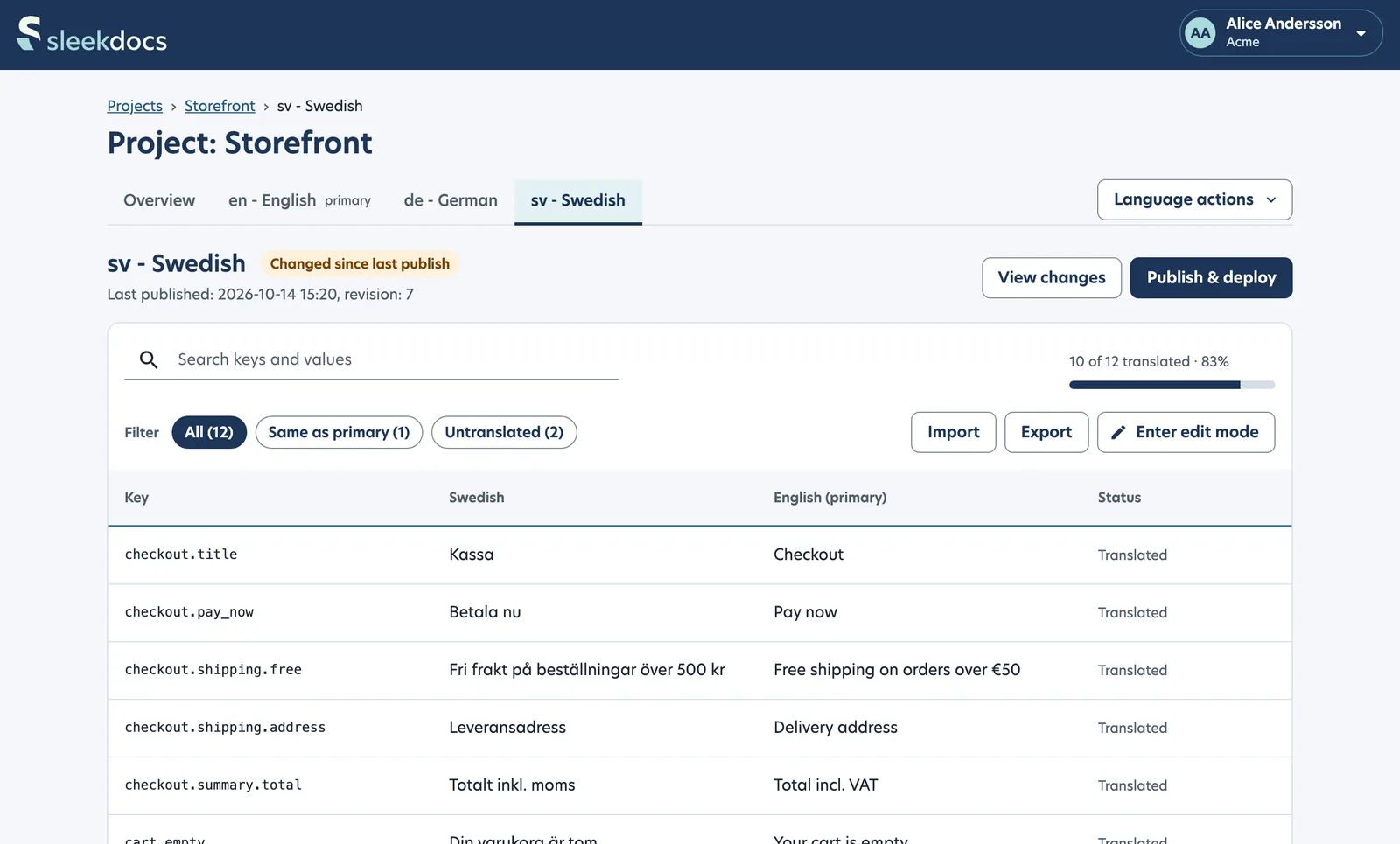Image resolution: width=1400 pixels, height=844 pixels.
Task: Open the en - English primary tab
Action: coord(299,200)
